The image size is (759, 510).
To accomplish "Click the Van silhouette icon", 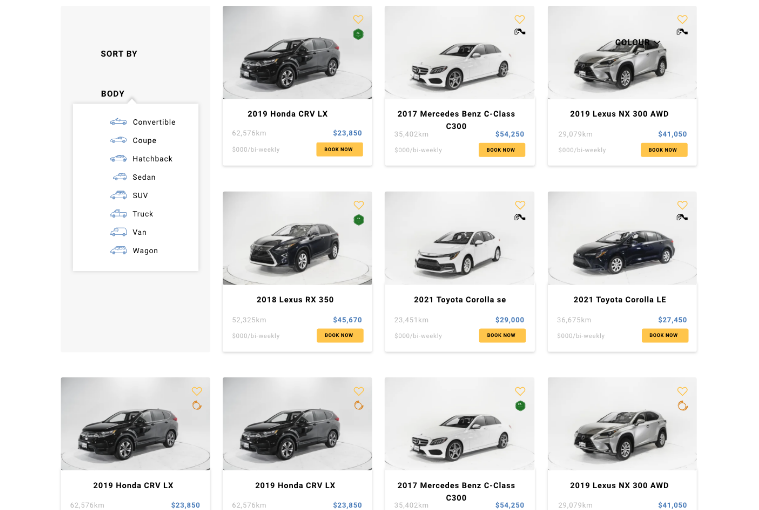I will tap(118, 232).
